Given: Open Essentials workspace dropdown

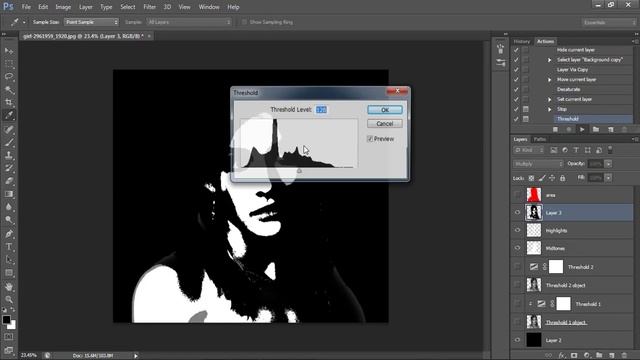Looking at the screenshot, I should [x=609, y=22].
